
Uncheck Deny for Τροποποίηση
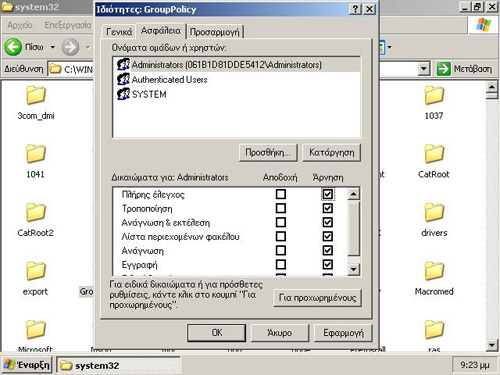(x=327, y=208)
